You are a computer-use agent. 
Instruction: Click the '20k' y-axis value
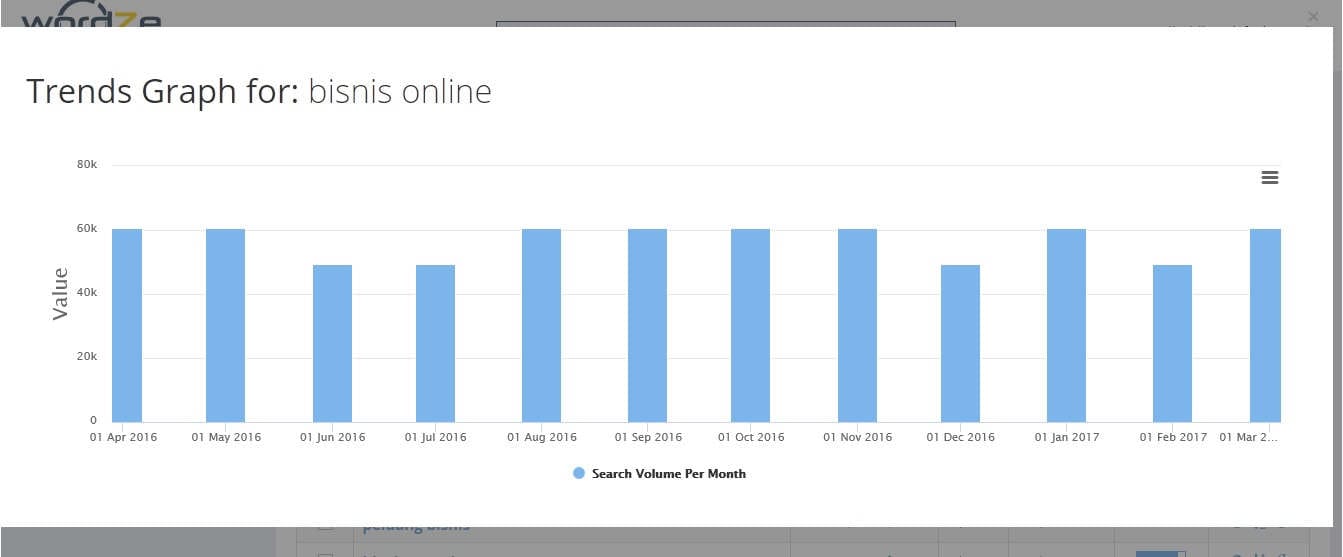[87, 356]
